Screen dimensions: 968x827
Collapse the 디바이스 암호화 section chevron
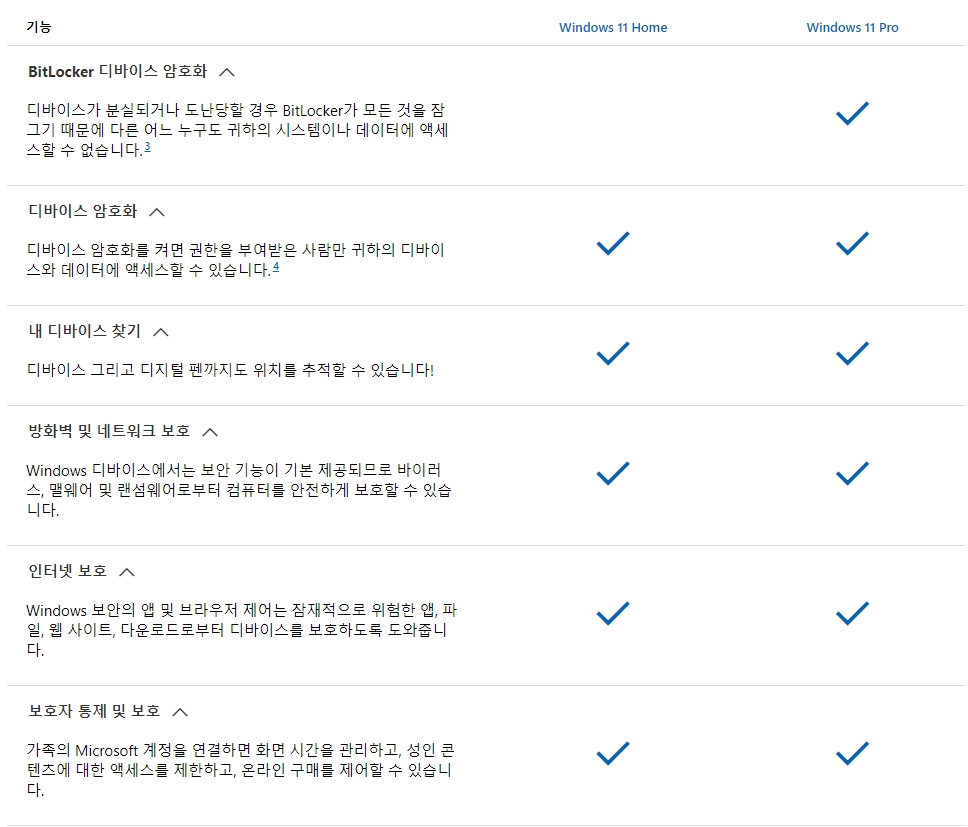[x=157, y=212]
